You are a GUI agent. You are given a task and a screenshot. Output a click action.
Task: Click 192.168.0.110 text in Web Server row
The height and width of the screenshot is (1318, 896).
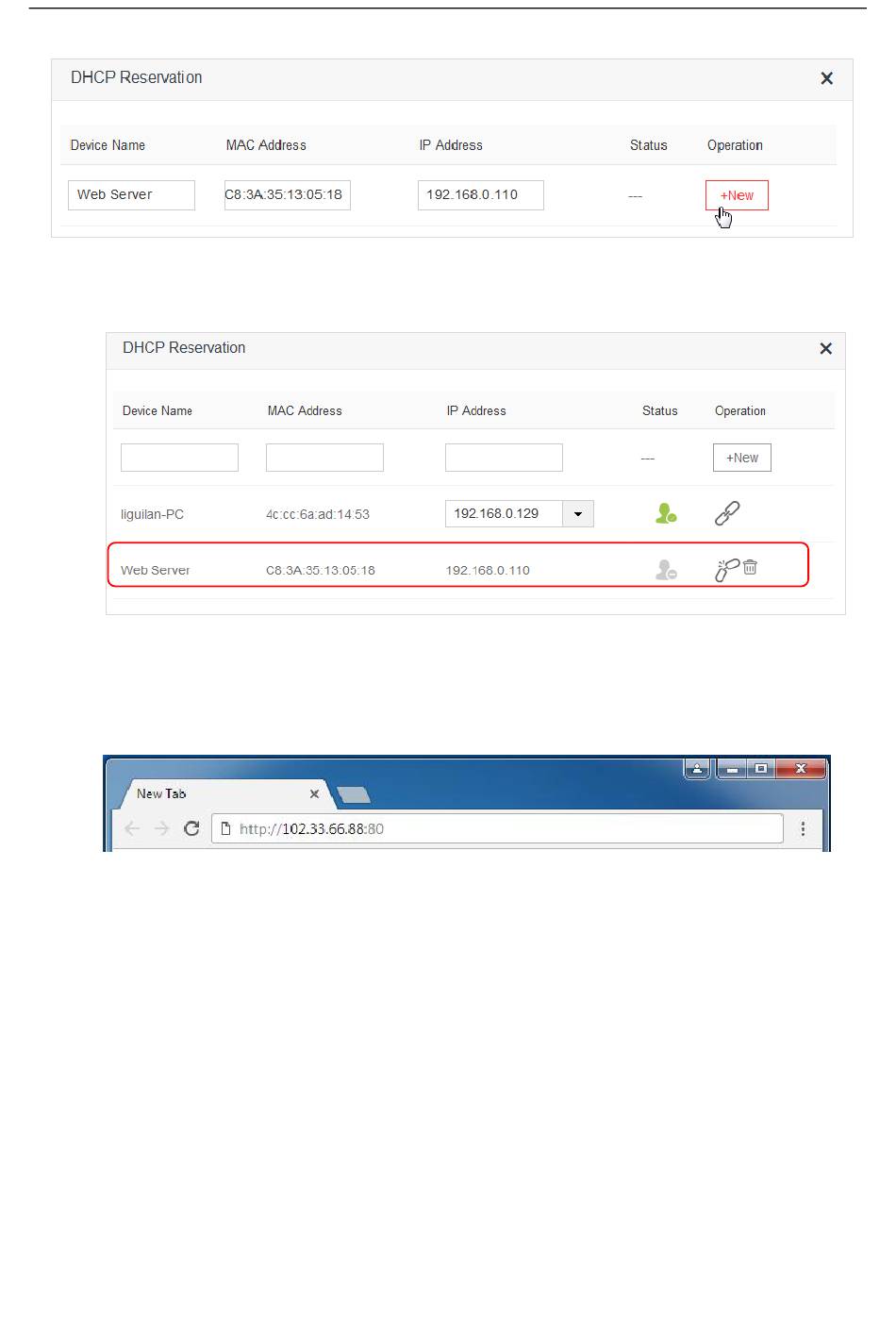pyautogui.click(x=488, y=570)
